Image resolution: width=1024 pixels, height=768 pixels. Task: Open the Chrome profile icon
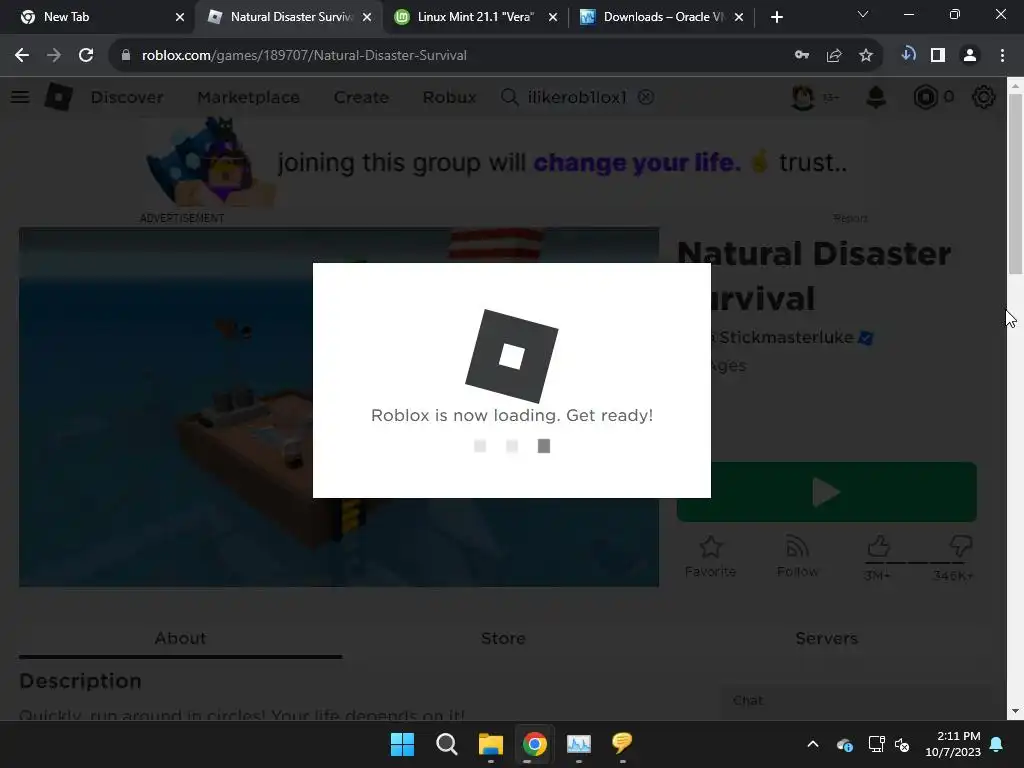point(970,56)
